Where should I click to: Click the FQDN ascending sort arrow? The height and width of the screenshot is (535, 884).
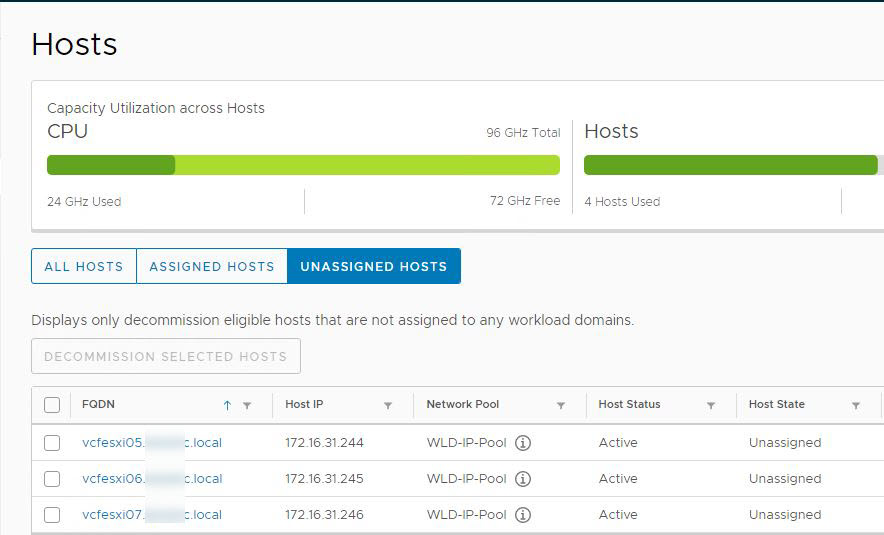(227, 405)
